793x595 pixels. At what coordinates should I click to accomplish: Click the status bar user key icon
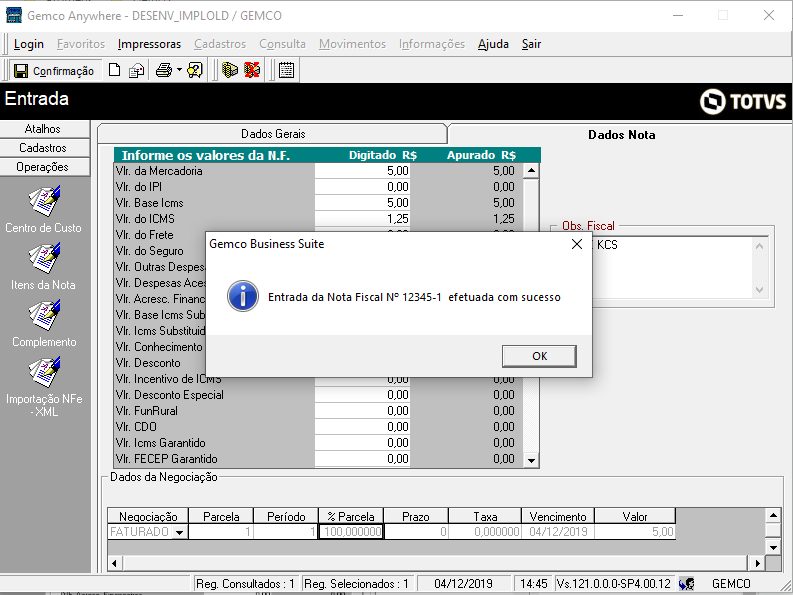click(687, 584)
